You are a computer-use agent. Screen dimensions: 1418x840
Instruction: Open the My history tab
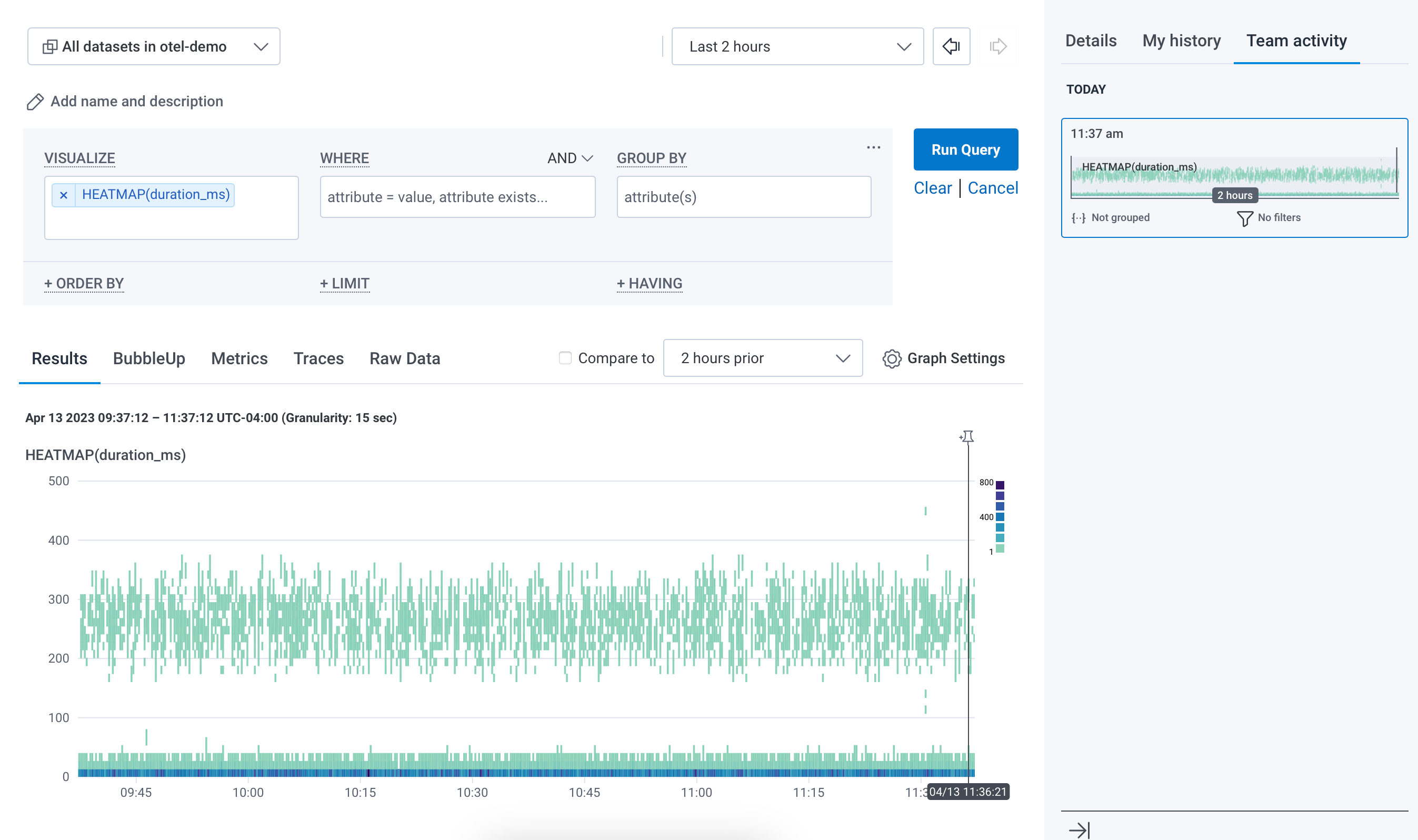[1181, 41]
